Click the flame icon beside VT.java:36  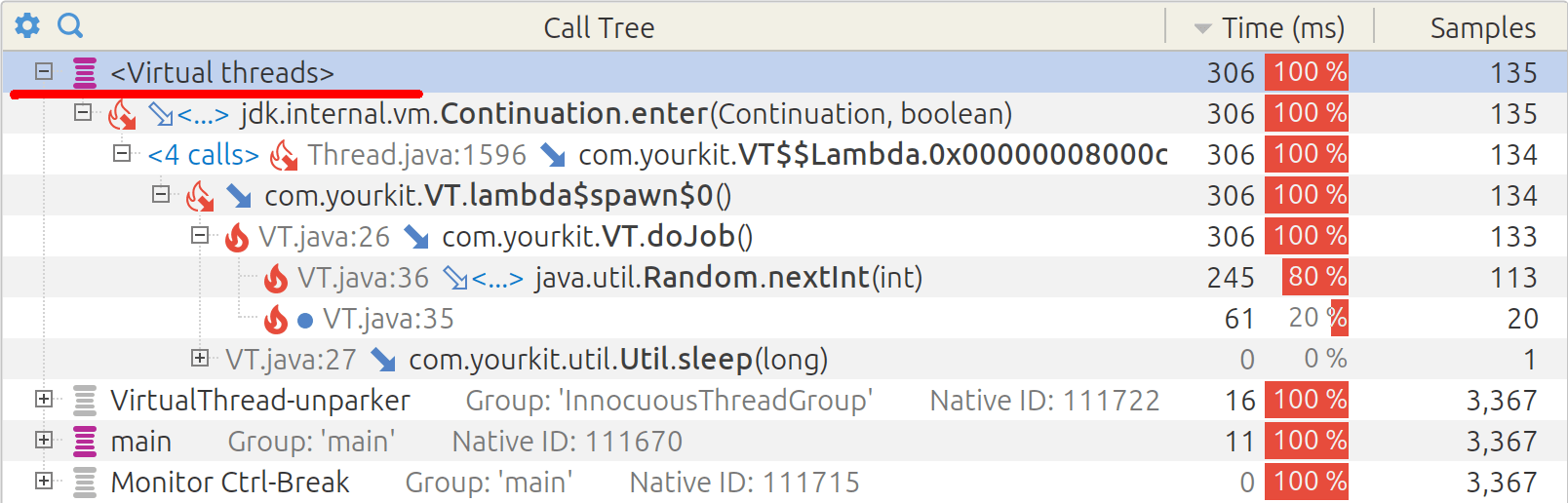click(276, 278)
